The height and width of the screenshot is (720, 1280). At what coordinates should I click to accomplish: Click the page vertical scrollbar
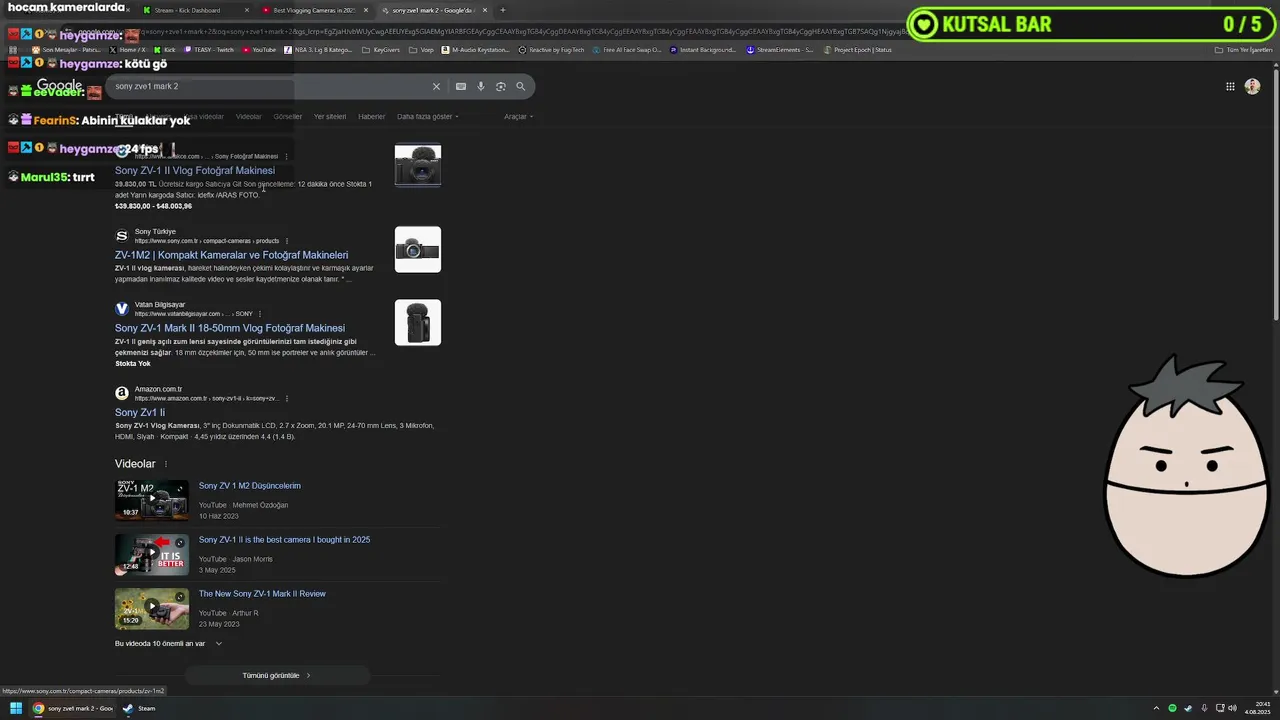(x=1275, y=195)
